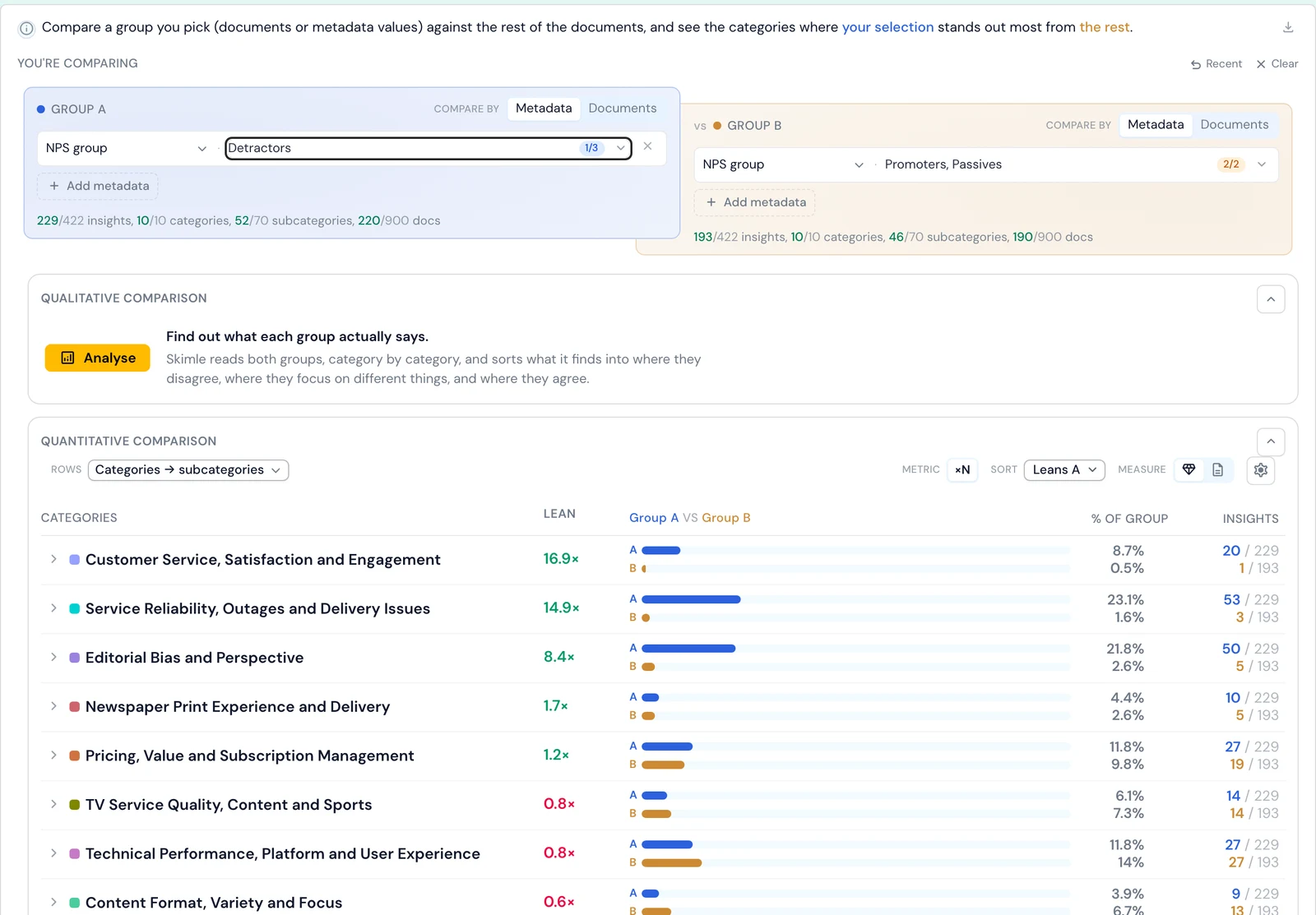
Task: Click the "your selection" link text
Action: click(887, 27)
